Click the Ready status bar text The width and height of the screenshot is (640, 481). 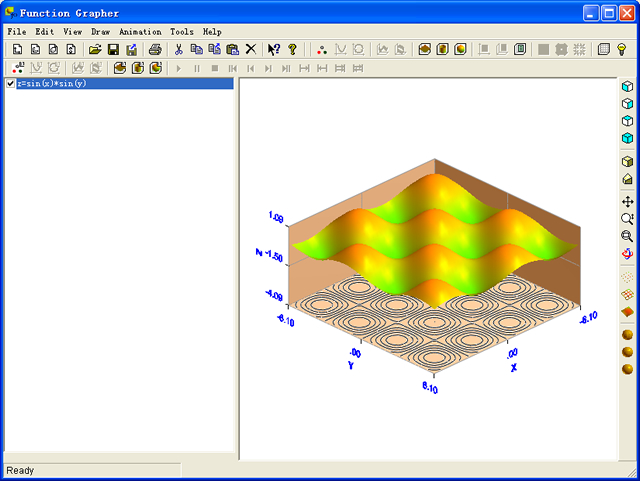tap(20, 470)
